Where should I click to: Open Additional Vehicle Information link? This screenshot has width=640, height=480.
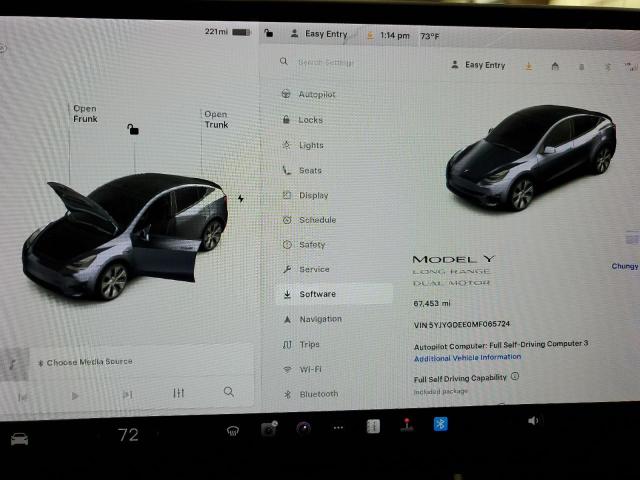(x=468, y=358)
